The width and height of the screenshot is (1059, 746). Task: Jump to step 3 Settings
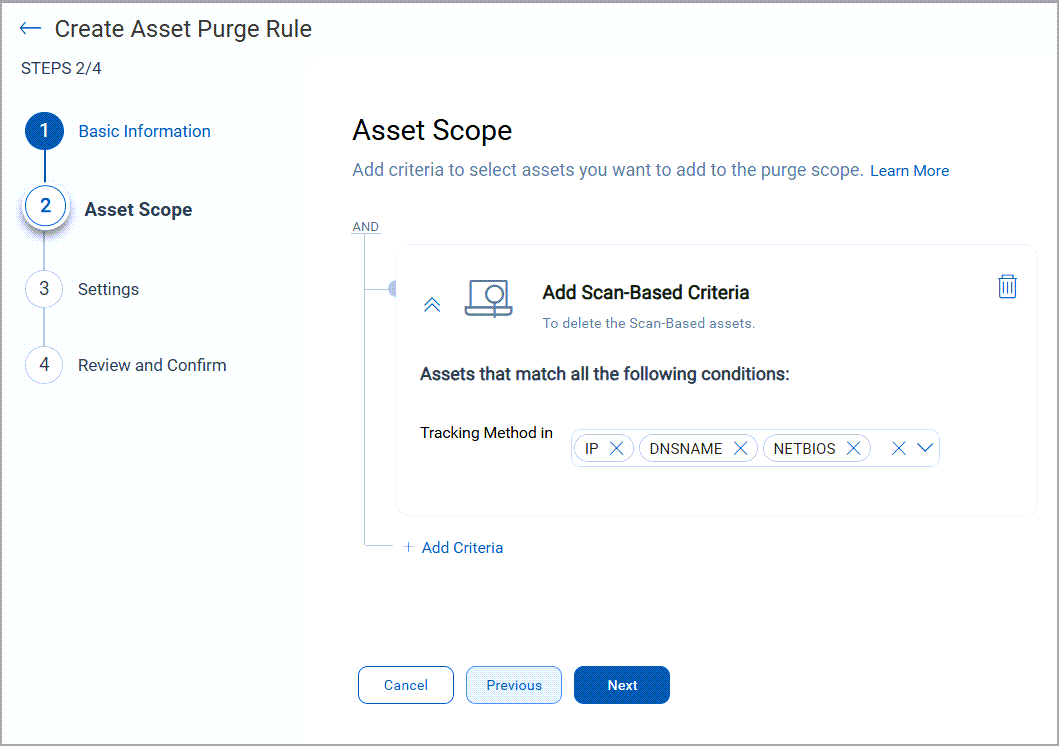click(108, 289)
